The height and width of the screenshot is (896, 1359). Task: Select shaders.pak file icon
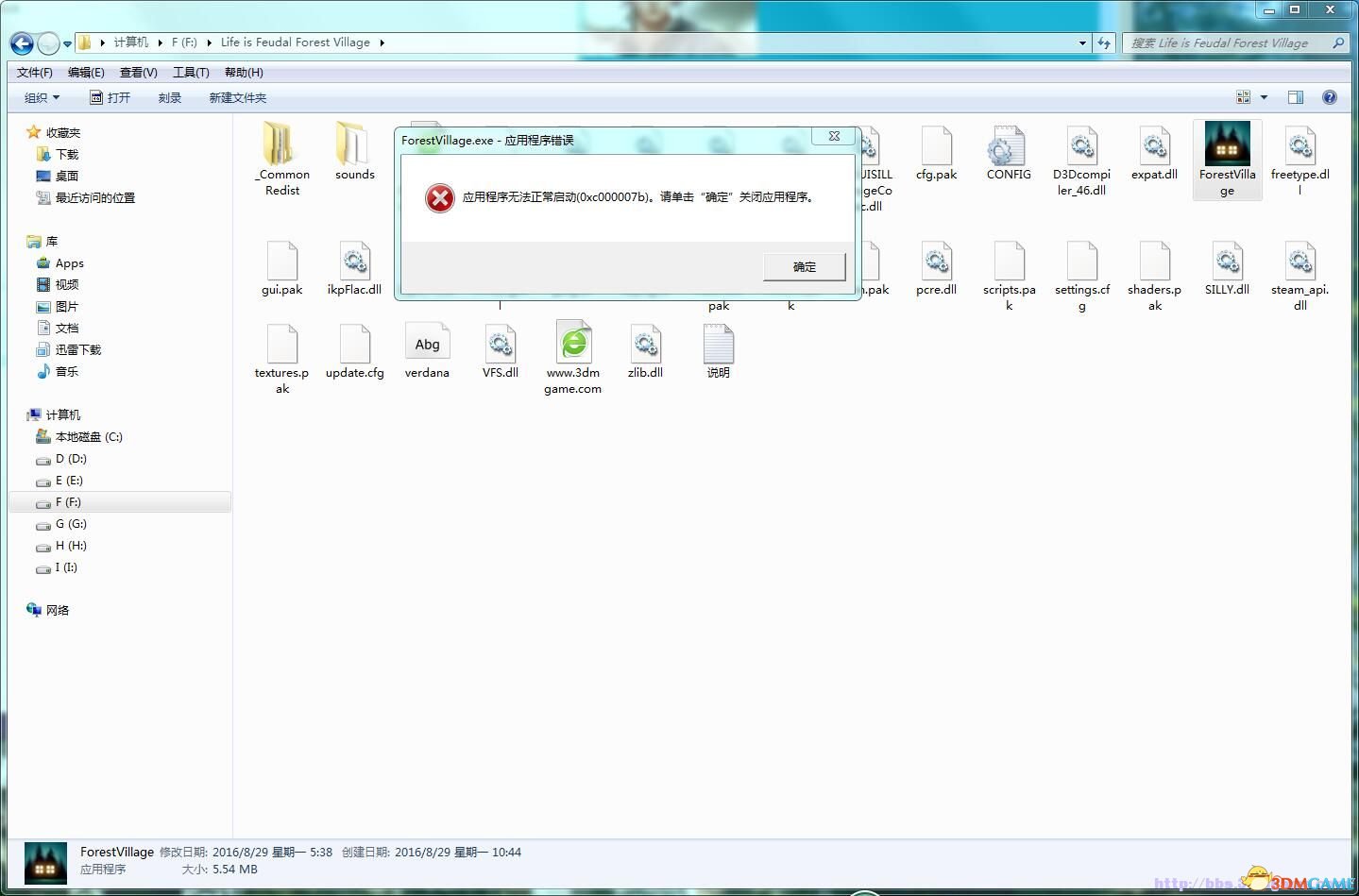click(1154, 261)
